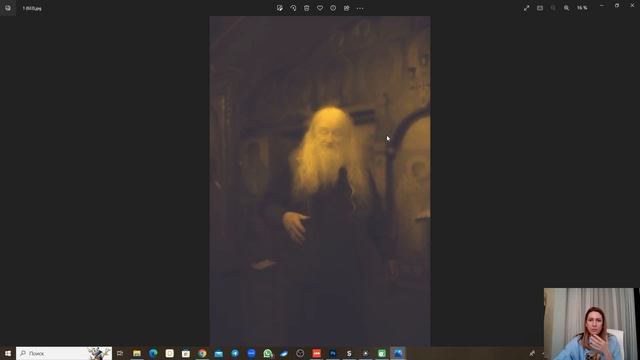This screenshot has width=640, height=360.
Task: Open the See more ellipsis menu
Action: click(360, 8)
